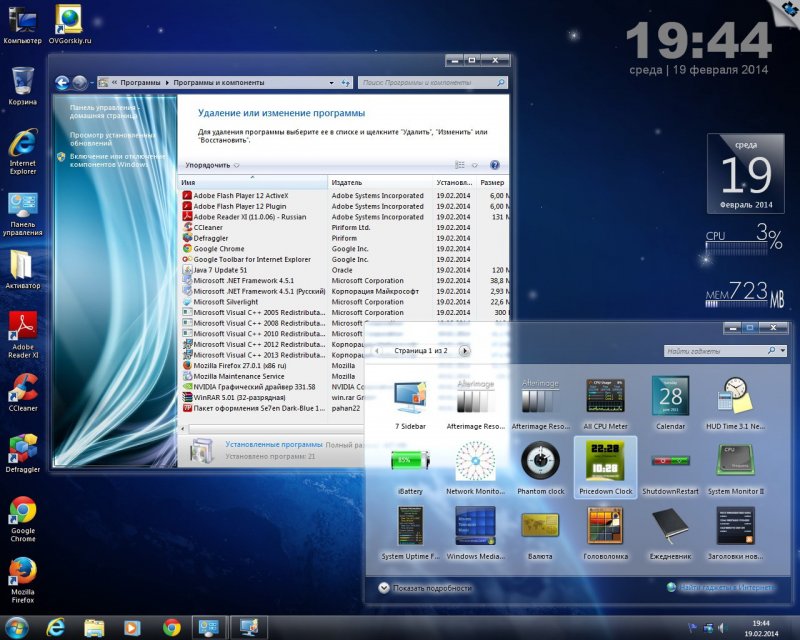Select Adobe Flash Player 12 ActiveX row

point(344,195)
